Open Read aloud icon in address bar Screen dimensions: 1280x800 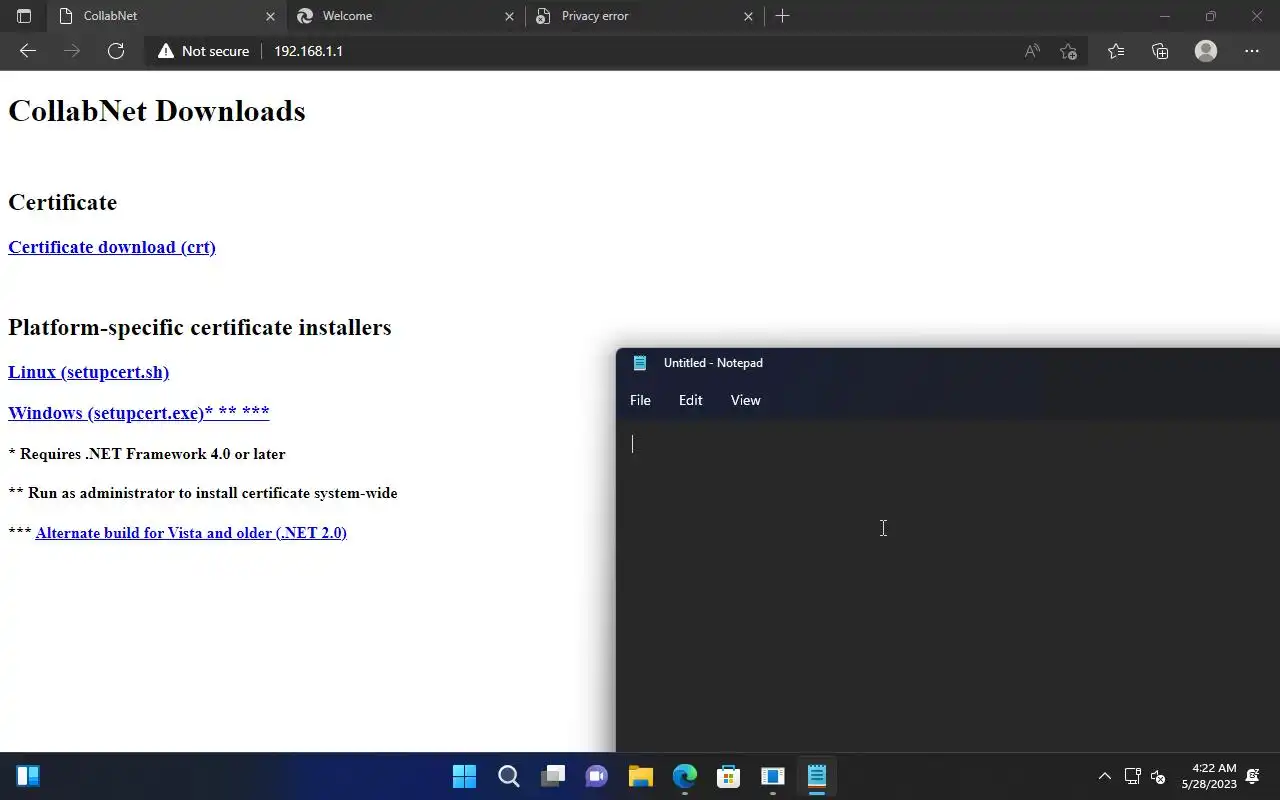click(1032, 51)
